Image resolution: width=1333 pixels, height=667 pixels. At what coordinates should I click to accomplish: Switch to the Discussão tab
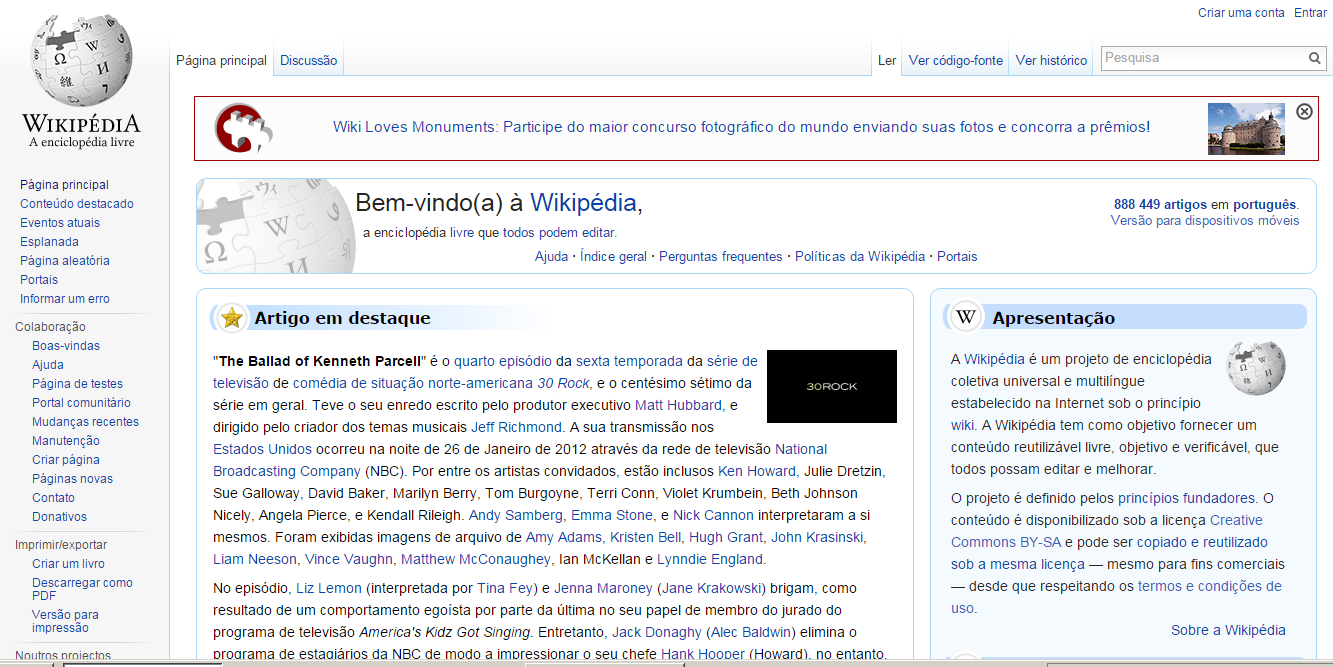click(x=308, y=60)
